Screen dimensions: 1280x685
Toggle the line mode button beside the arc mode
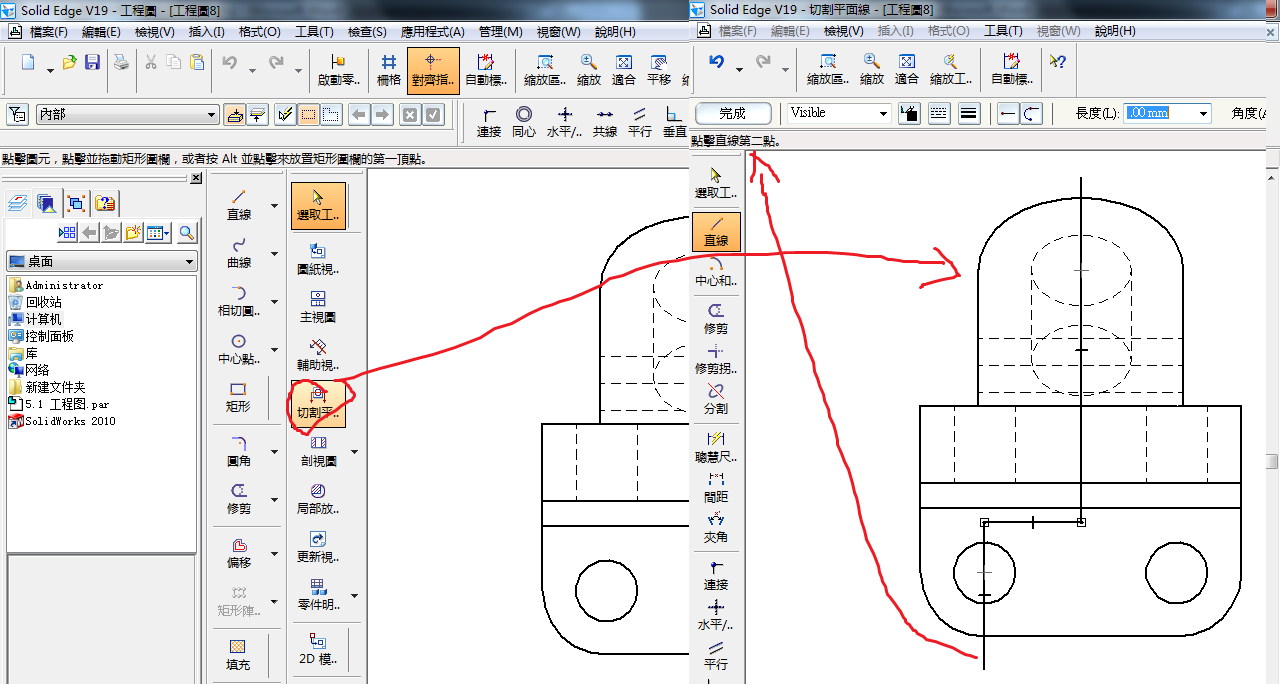pyautogui.click(x=1008, y=114)
